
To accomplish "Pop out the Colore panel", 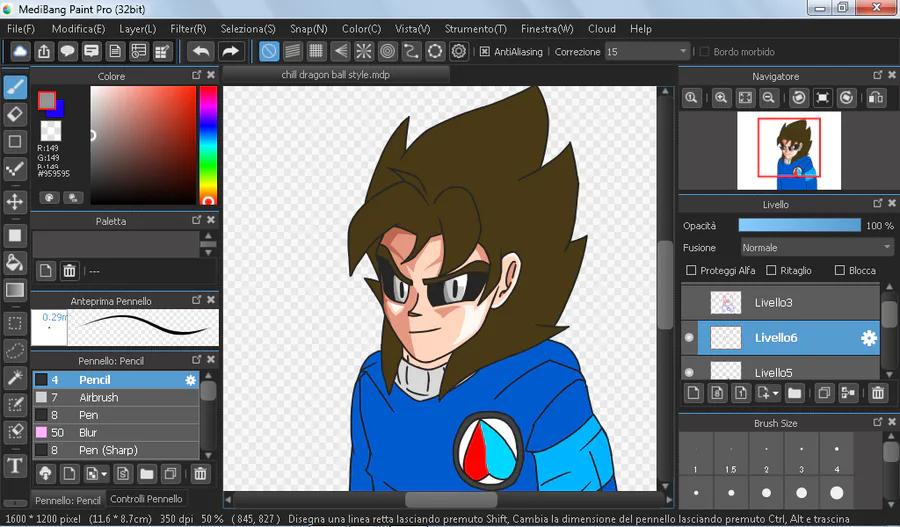I will point(196,75).
